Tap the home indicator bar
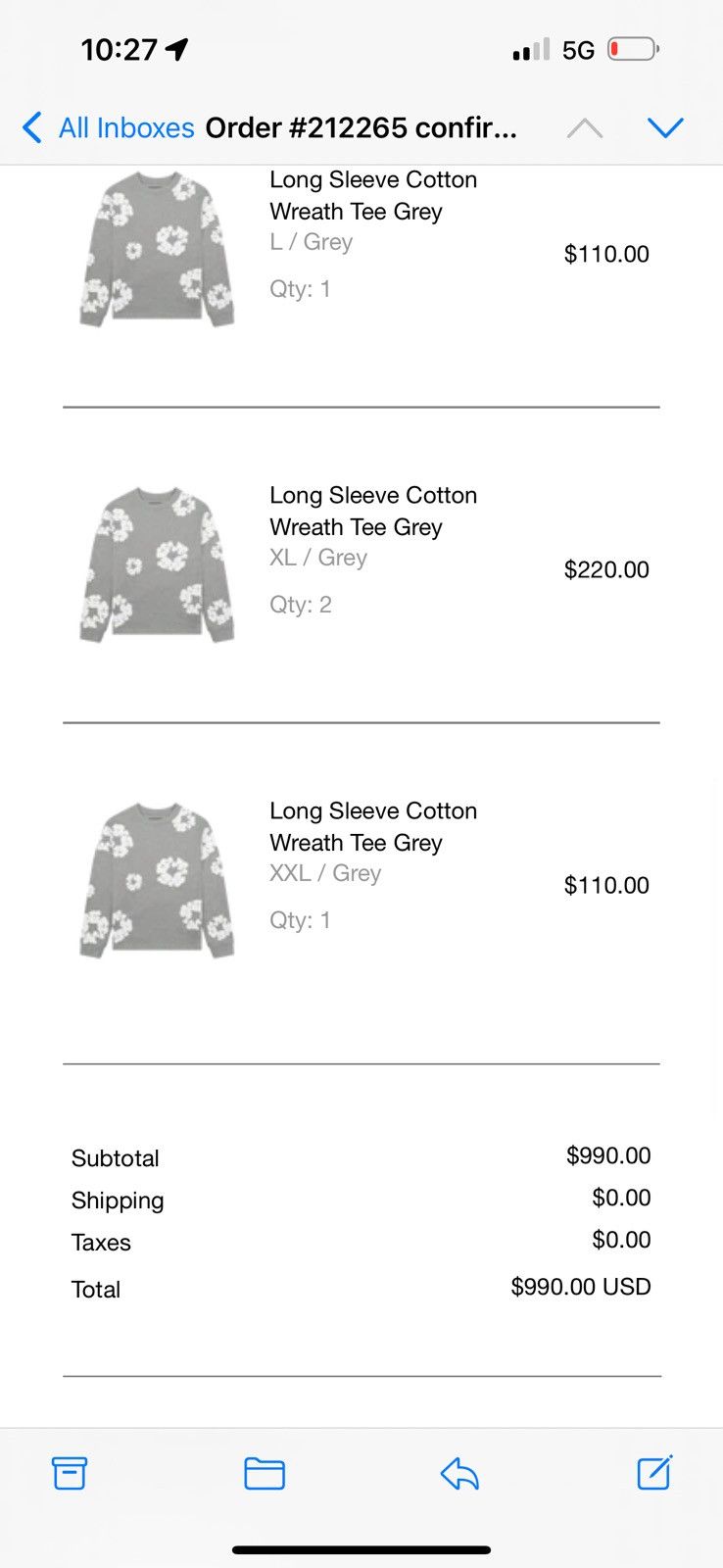 click(361, 1550)
